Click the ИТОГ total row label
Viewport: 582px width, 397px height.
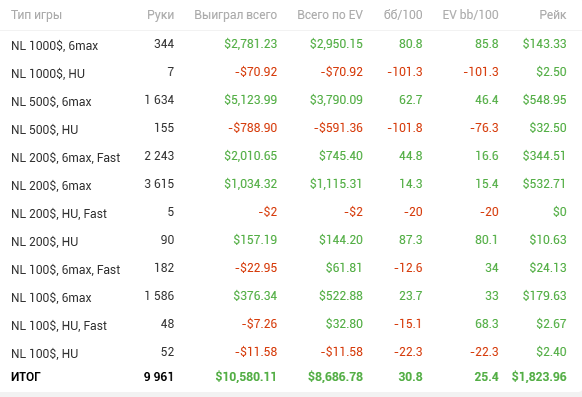pyautogui.click(x=26, y=377)
